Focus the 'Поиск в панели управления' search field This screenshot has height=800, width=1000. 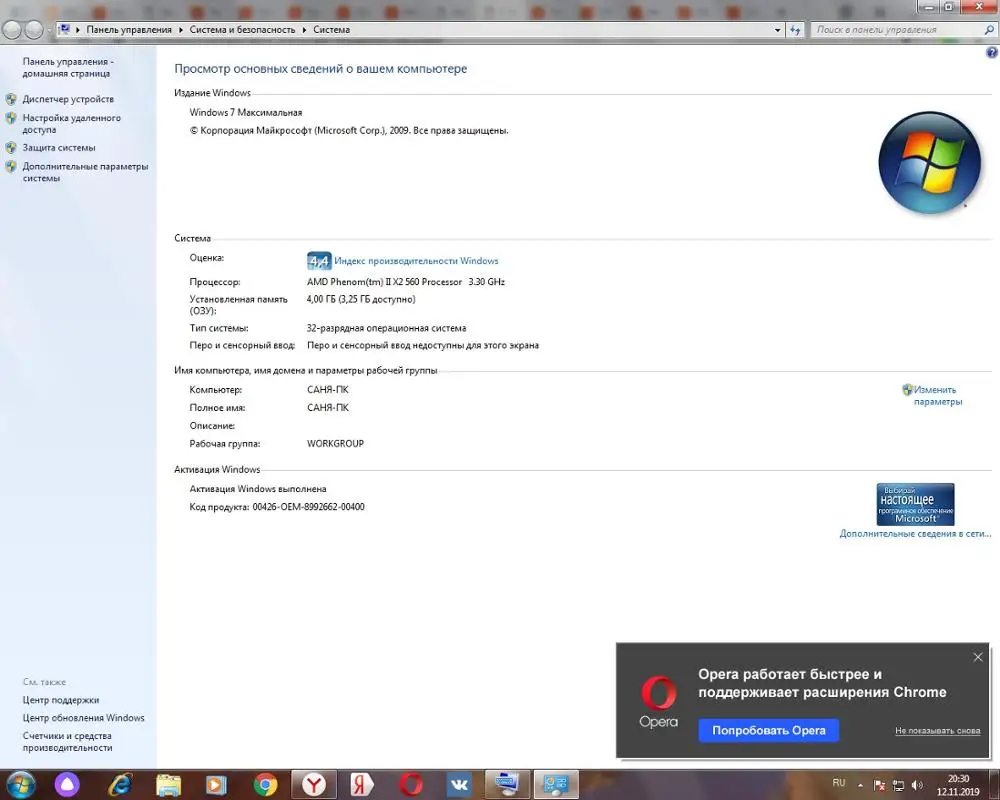(x=896, y=29)
